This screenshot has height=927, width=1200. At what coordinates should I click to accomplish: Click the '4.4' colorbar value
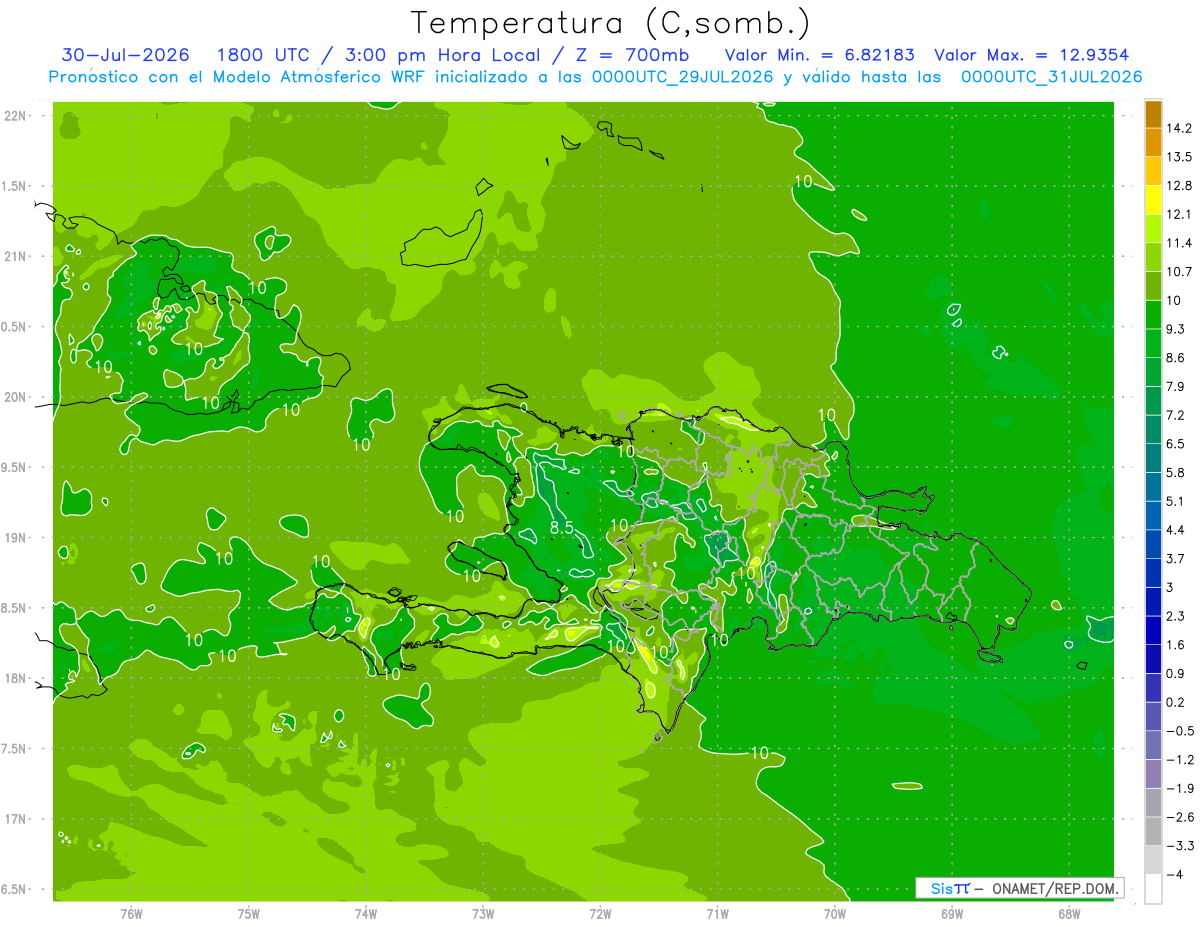click(1176, 530)
